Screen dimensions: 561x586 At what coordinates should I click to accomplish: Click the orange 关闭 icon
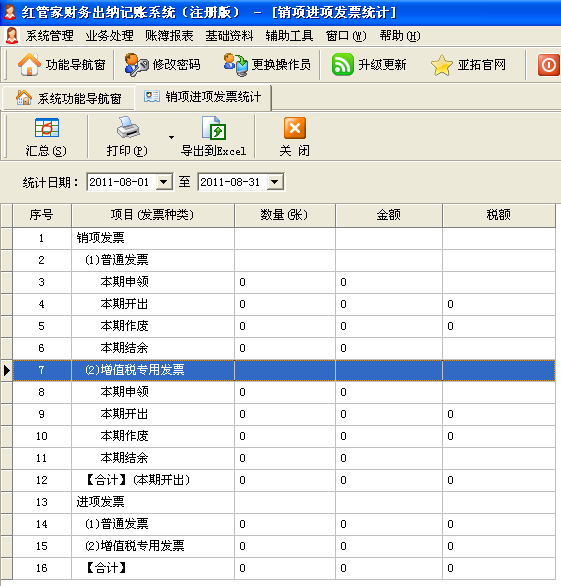pyautogui.click(x=295, y=128)
